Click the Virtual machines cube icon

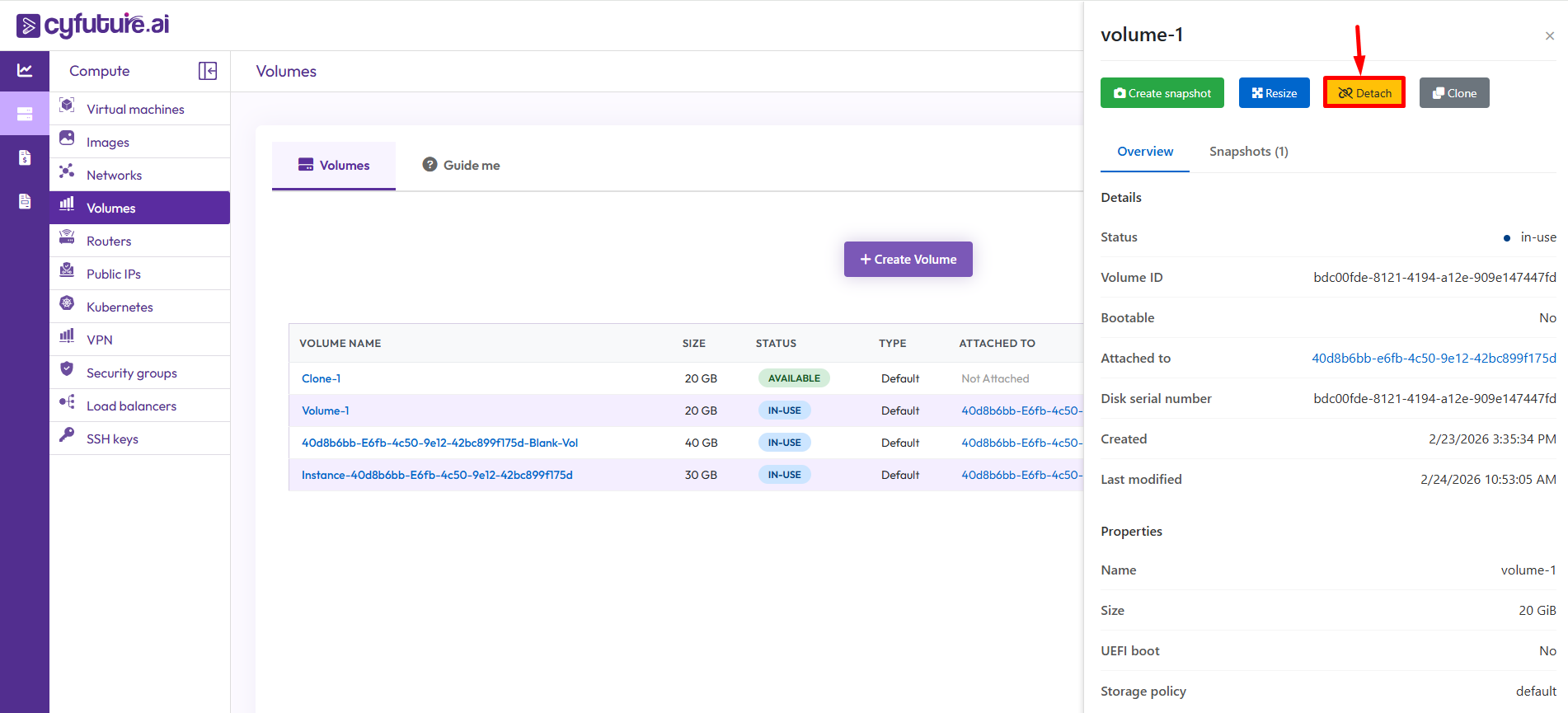tap(67, 106)
